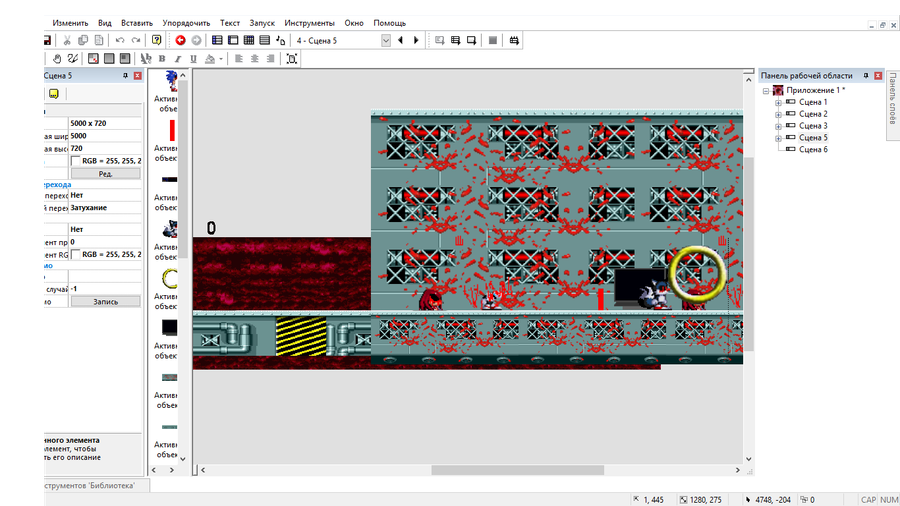This screenshot has width=900, height=506.
Task: Toggle bold text formatting
Action: coord(162,59)
